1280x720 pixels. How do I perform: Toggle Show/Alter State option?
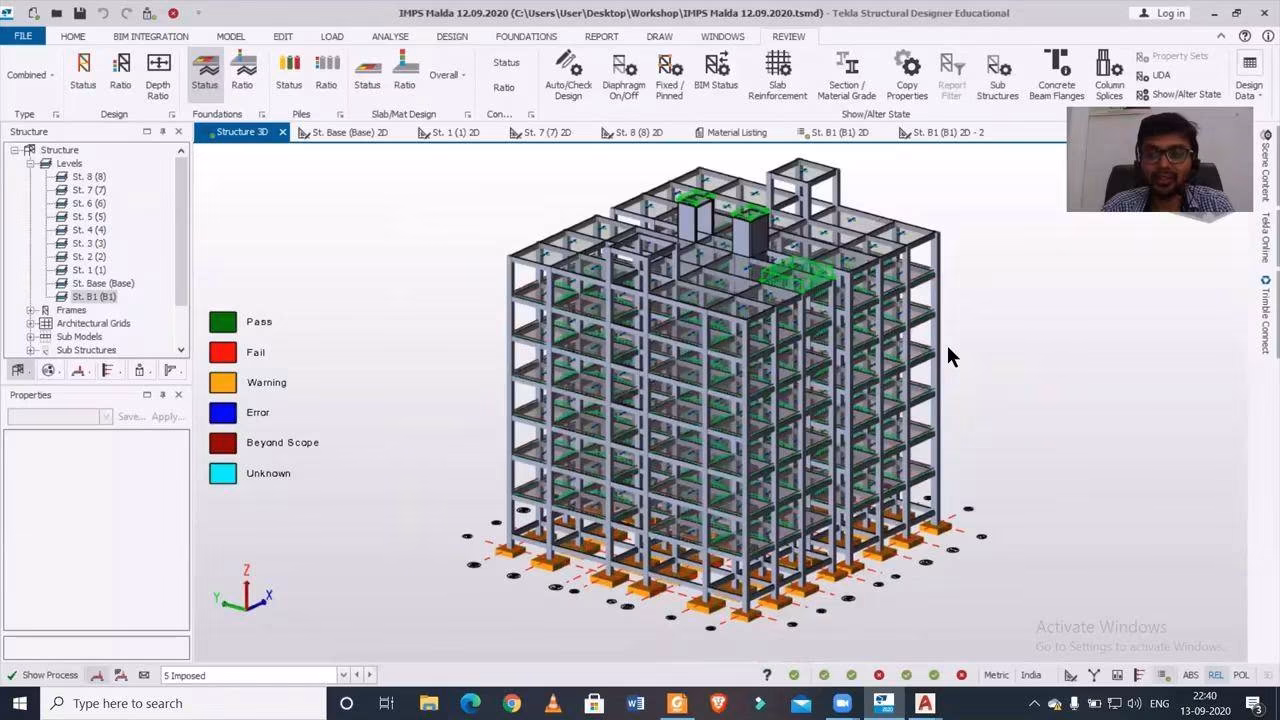[1178, 94]
